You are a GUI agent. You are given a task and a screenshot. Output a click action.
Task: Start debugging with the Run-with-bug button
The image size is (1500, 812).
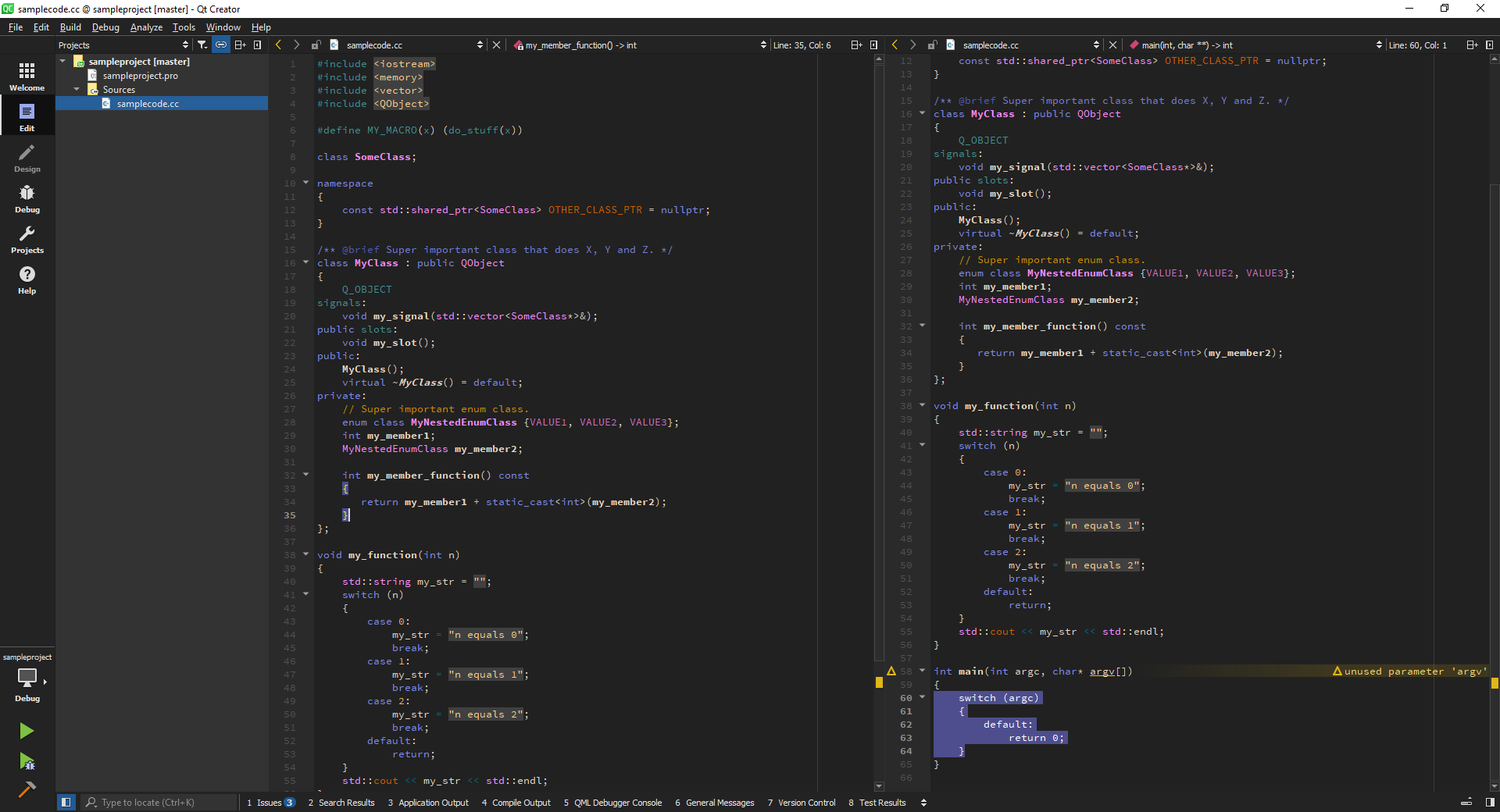(x=27, y=761)
